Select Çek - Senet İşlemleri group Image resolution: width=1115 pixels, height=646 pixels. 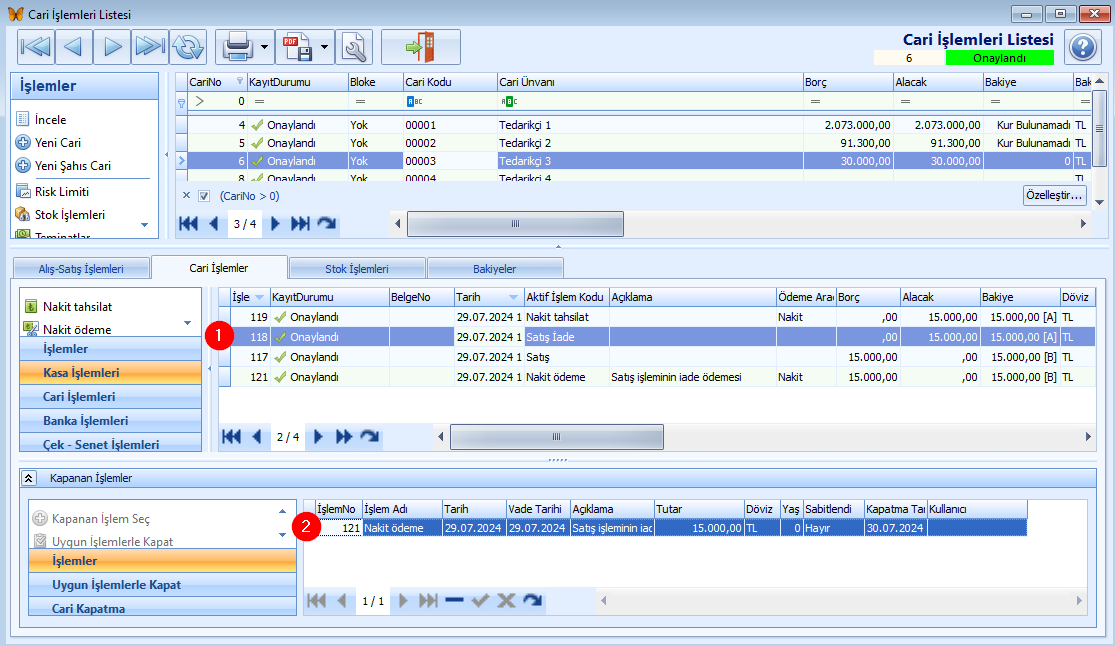(x=111, y=444)
